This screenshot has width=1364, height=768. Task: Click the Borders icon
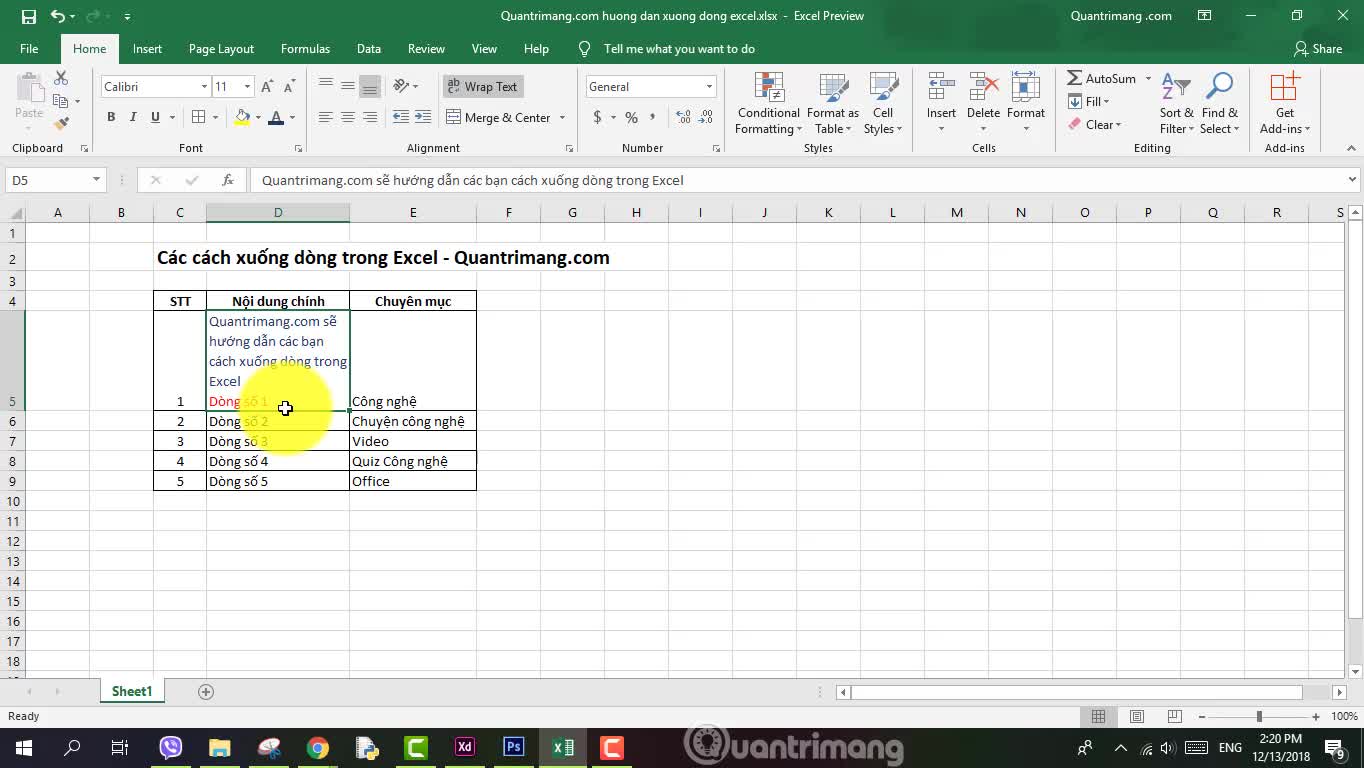[199, 117]
